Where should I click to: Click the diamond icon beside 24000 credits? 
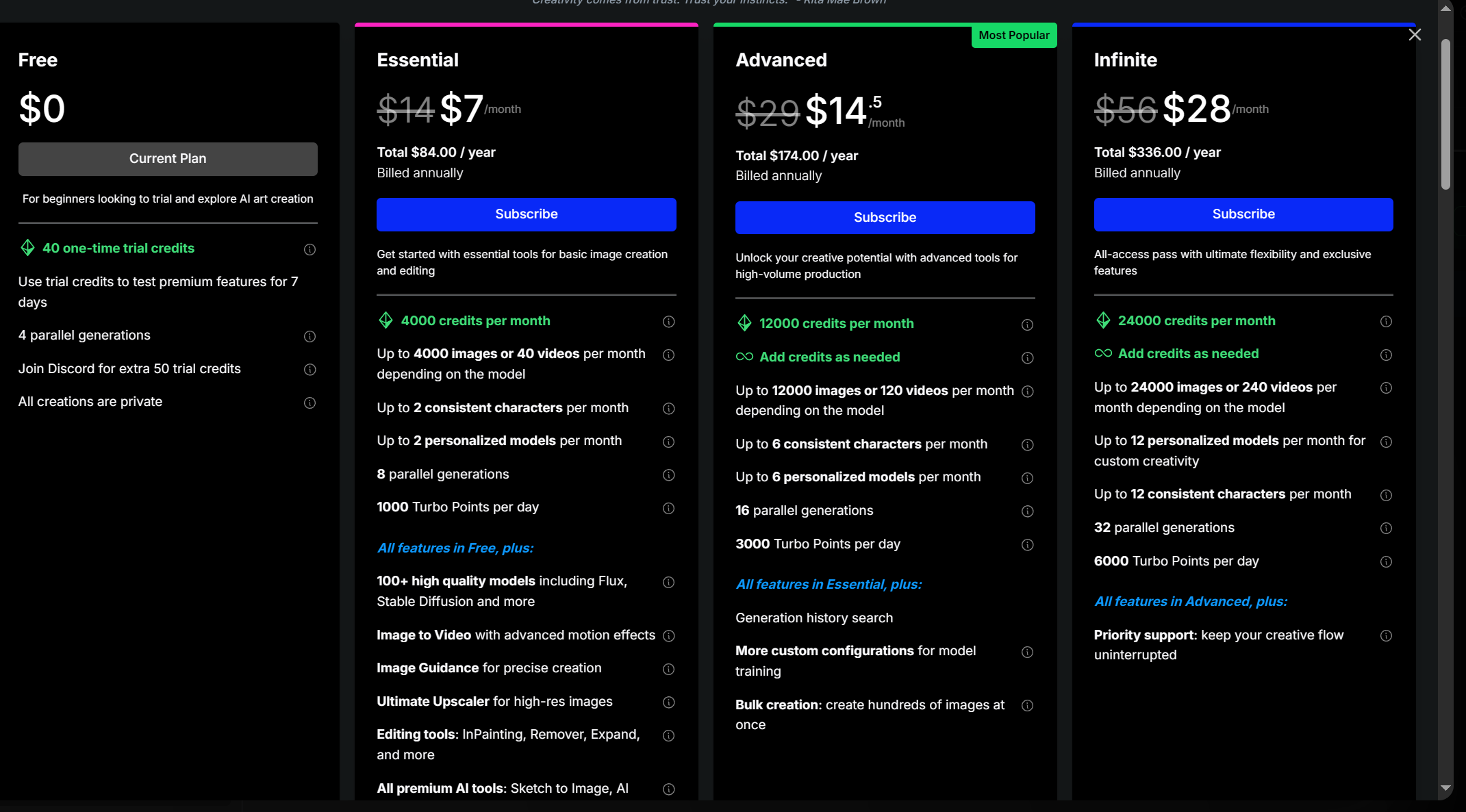[1103, 320]
